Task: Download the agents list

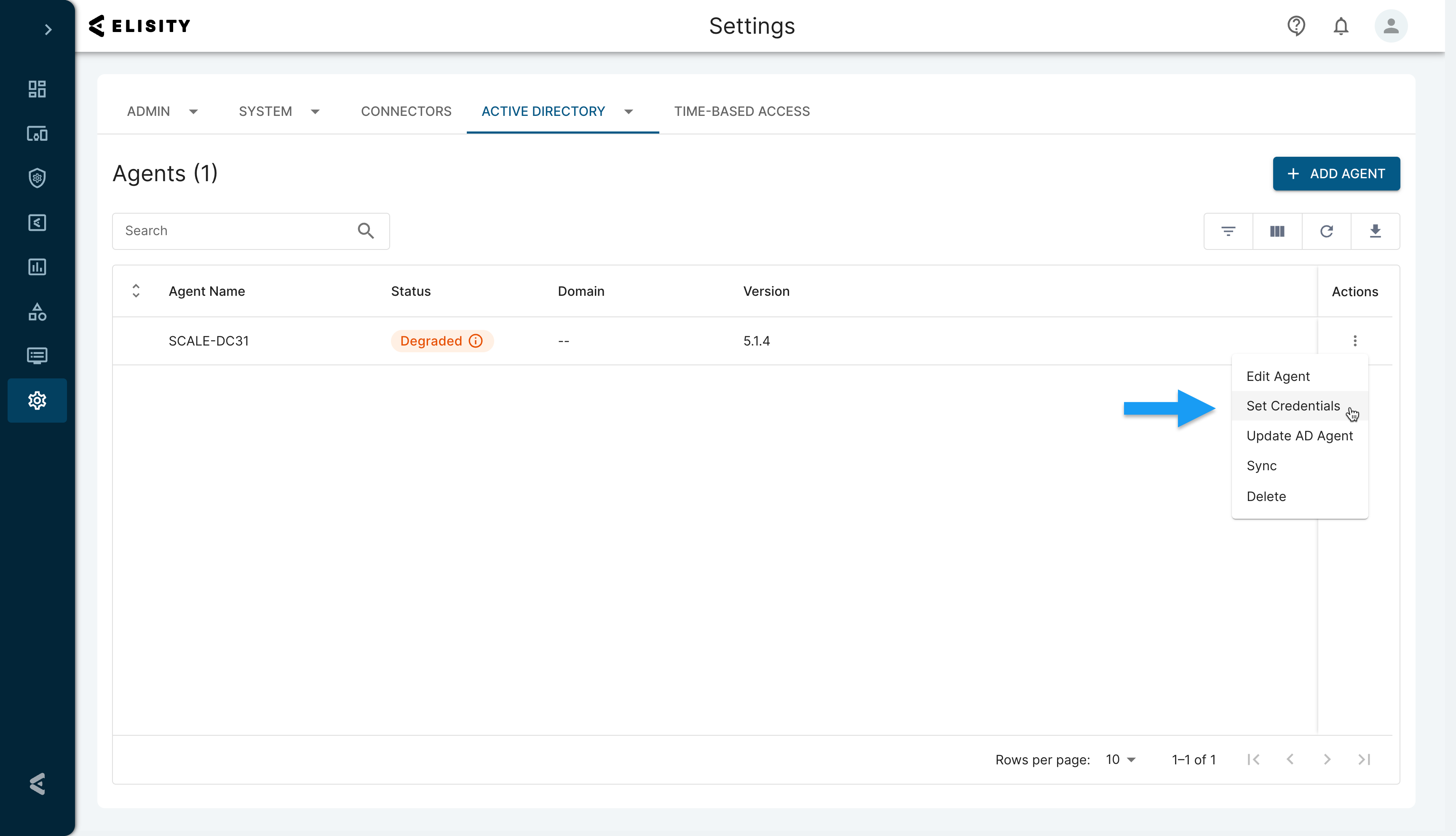Action: (x=1376, y=231)
